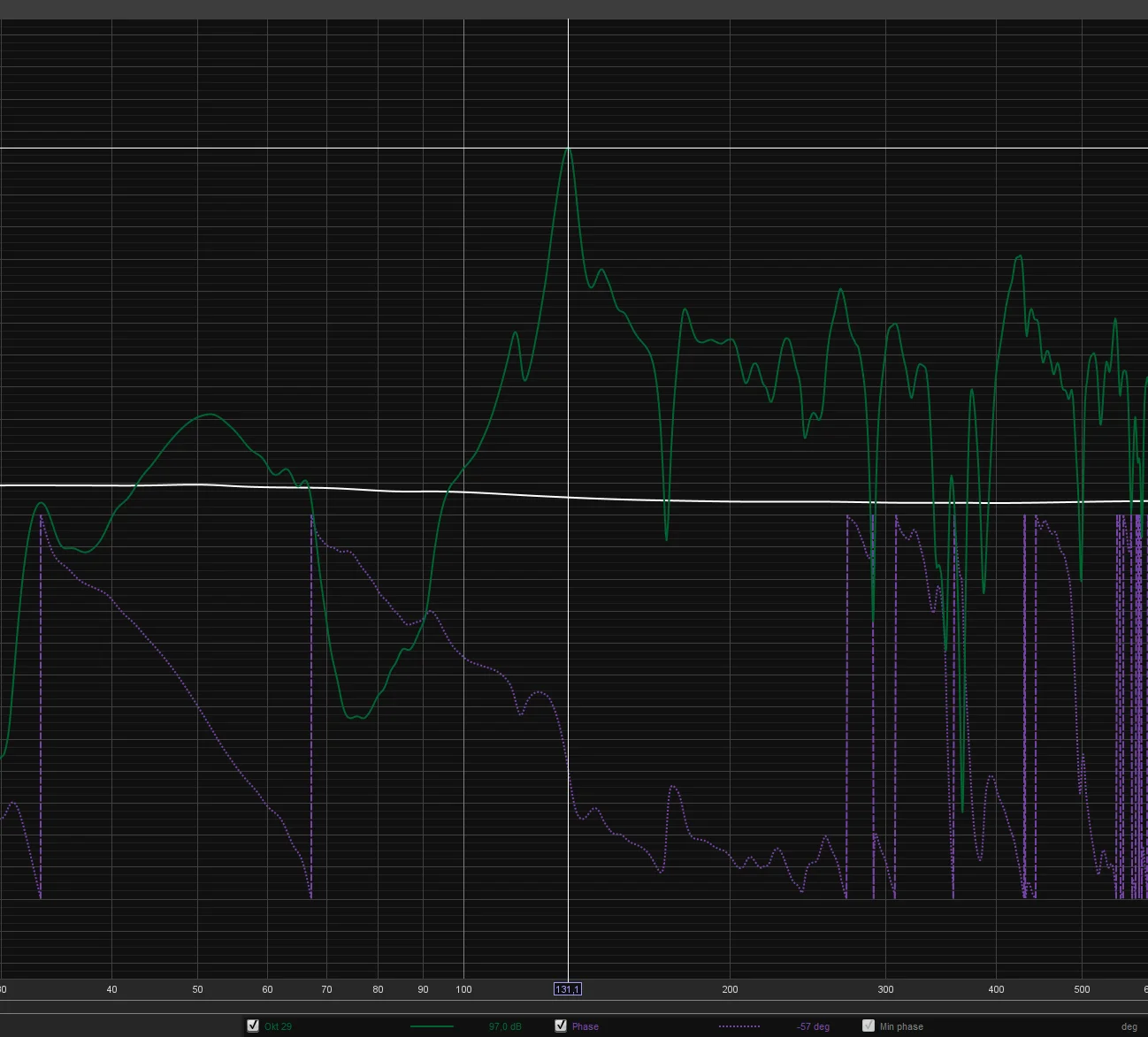Click the 400 Hz axis label

pyautogui.click(x=996, y=989)
